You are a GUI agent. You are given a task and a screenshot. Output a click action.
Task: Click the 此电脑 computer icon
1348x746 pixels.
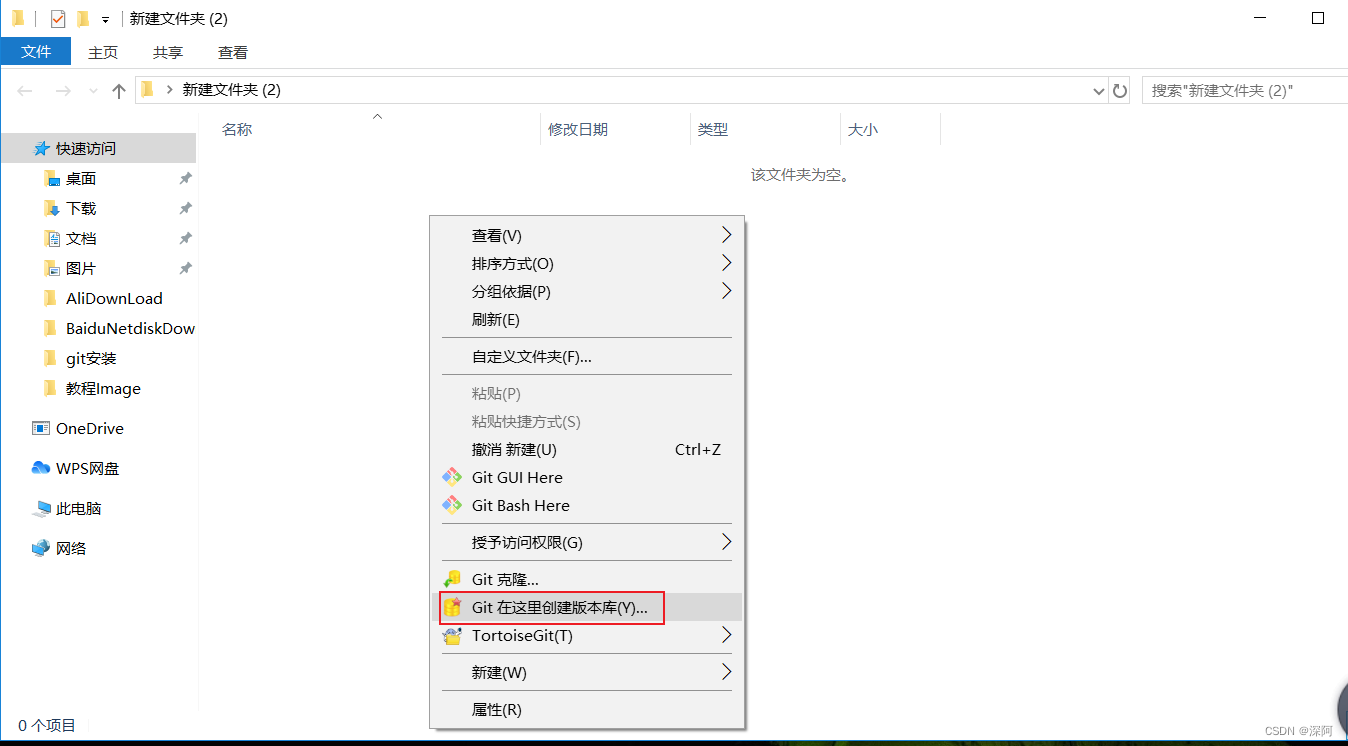(41, 509)
